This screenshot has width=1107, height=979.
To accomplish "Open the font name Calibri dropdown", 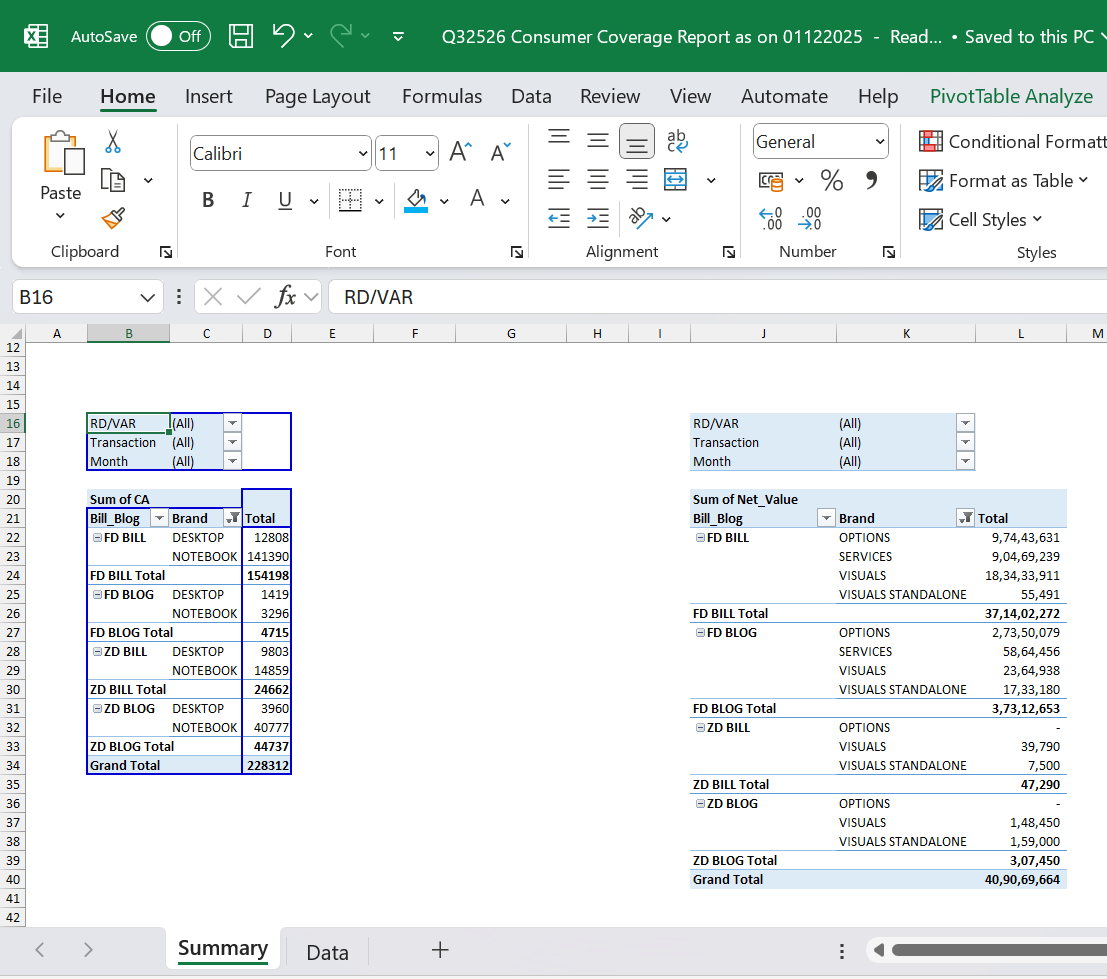I will tap(363, 154).
